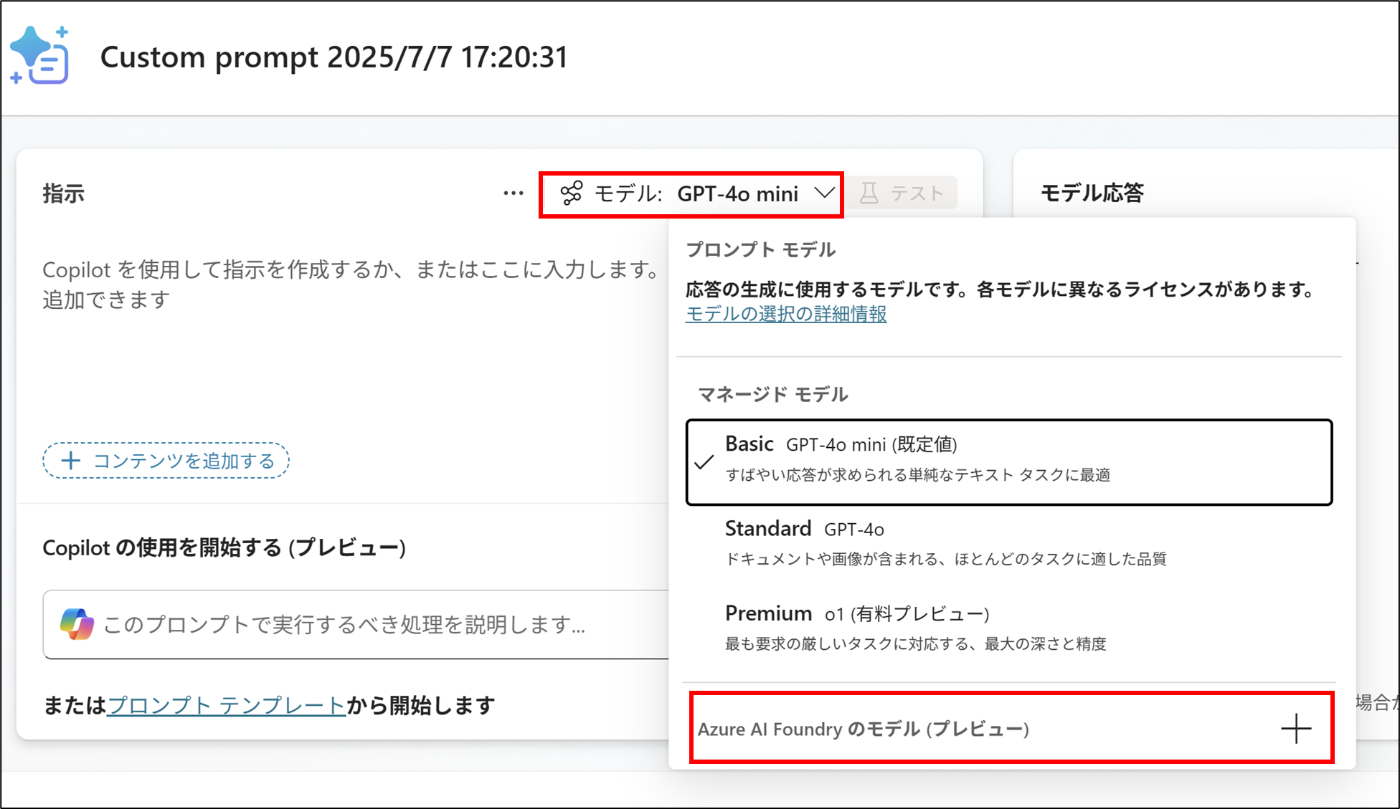Click コンテンツを追加する button
1400x809 pixels.
(x=166, y=461)
